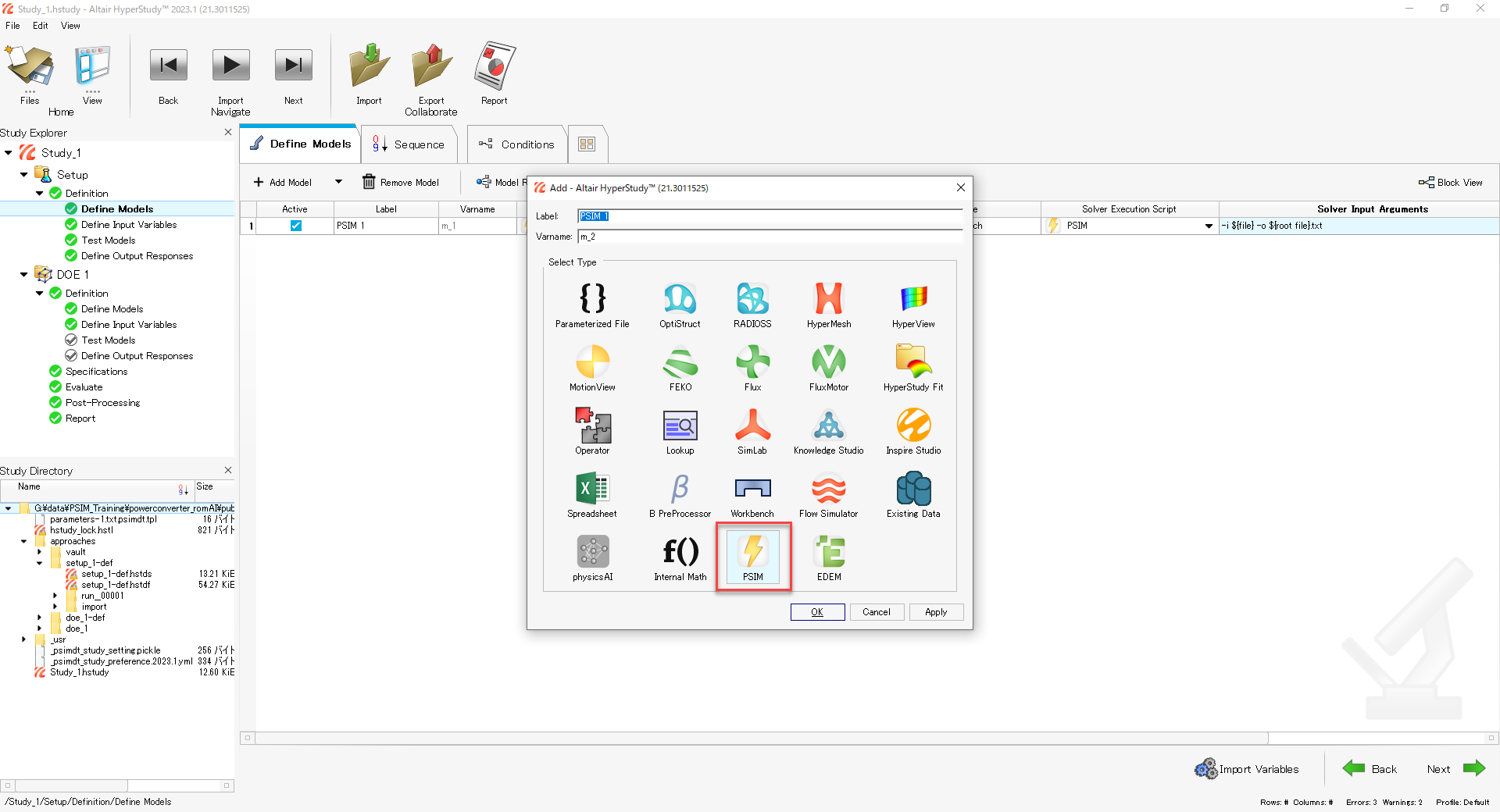
Task: Click the Block View button
Action: pos(1451,182)
